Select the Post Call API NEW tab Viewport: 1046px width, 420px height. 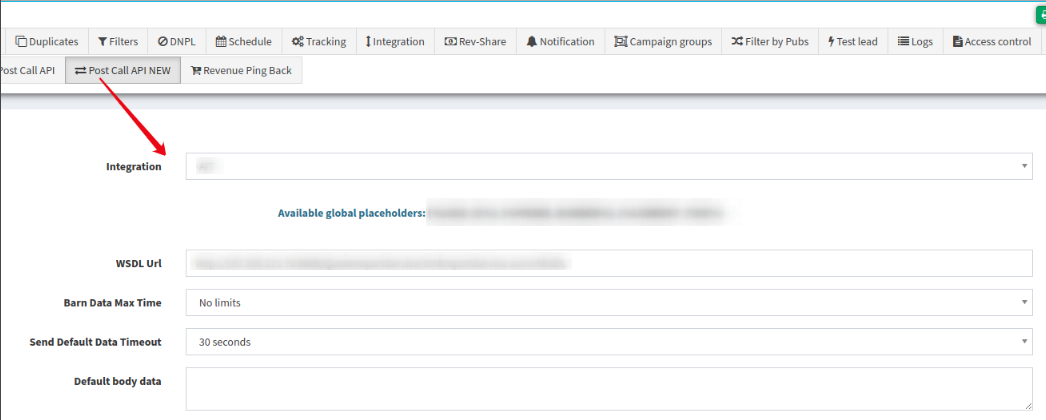(123, 71)
